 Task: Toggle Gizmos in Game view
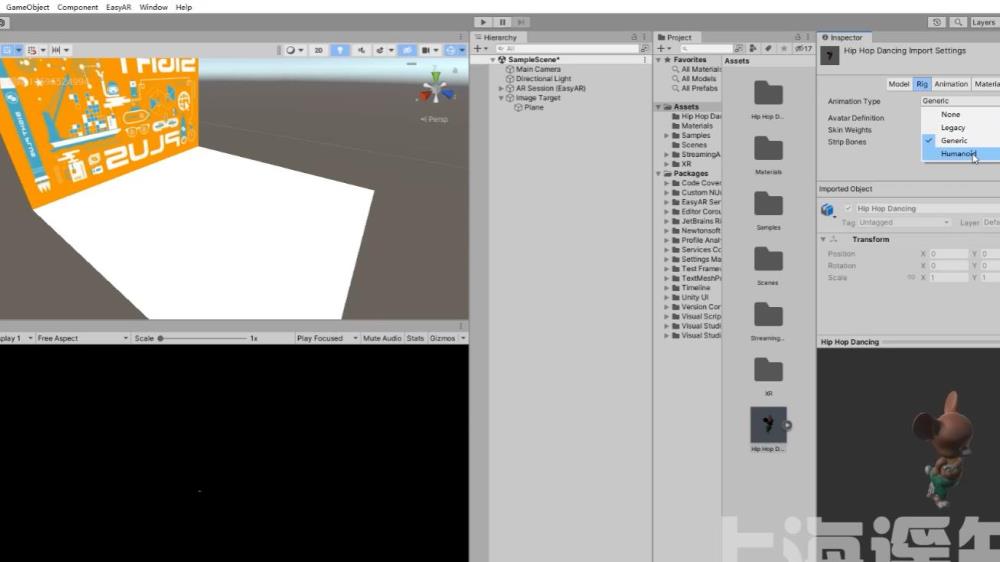point(442,338)
